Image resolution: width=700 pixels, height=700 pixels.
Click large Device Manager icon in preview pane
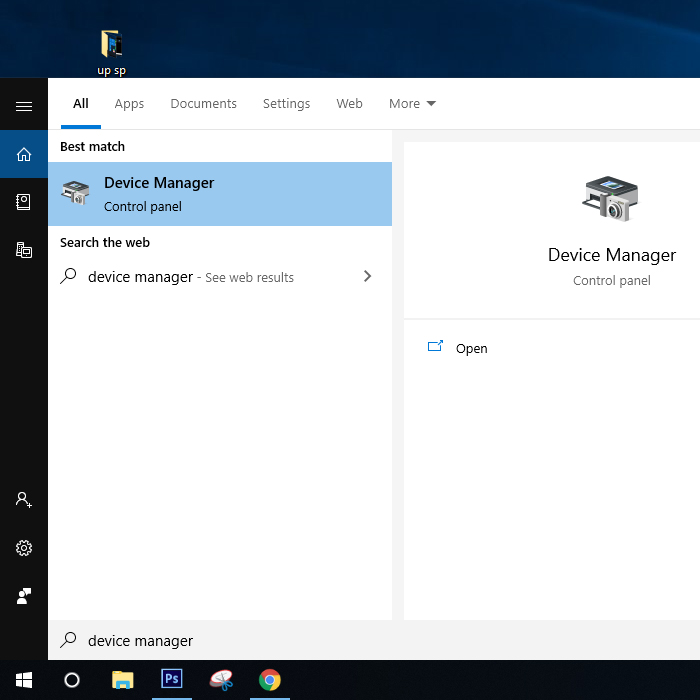coord(611,199)
